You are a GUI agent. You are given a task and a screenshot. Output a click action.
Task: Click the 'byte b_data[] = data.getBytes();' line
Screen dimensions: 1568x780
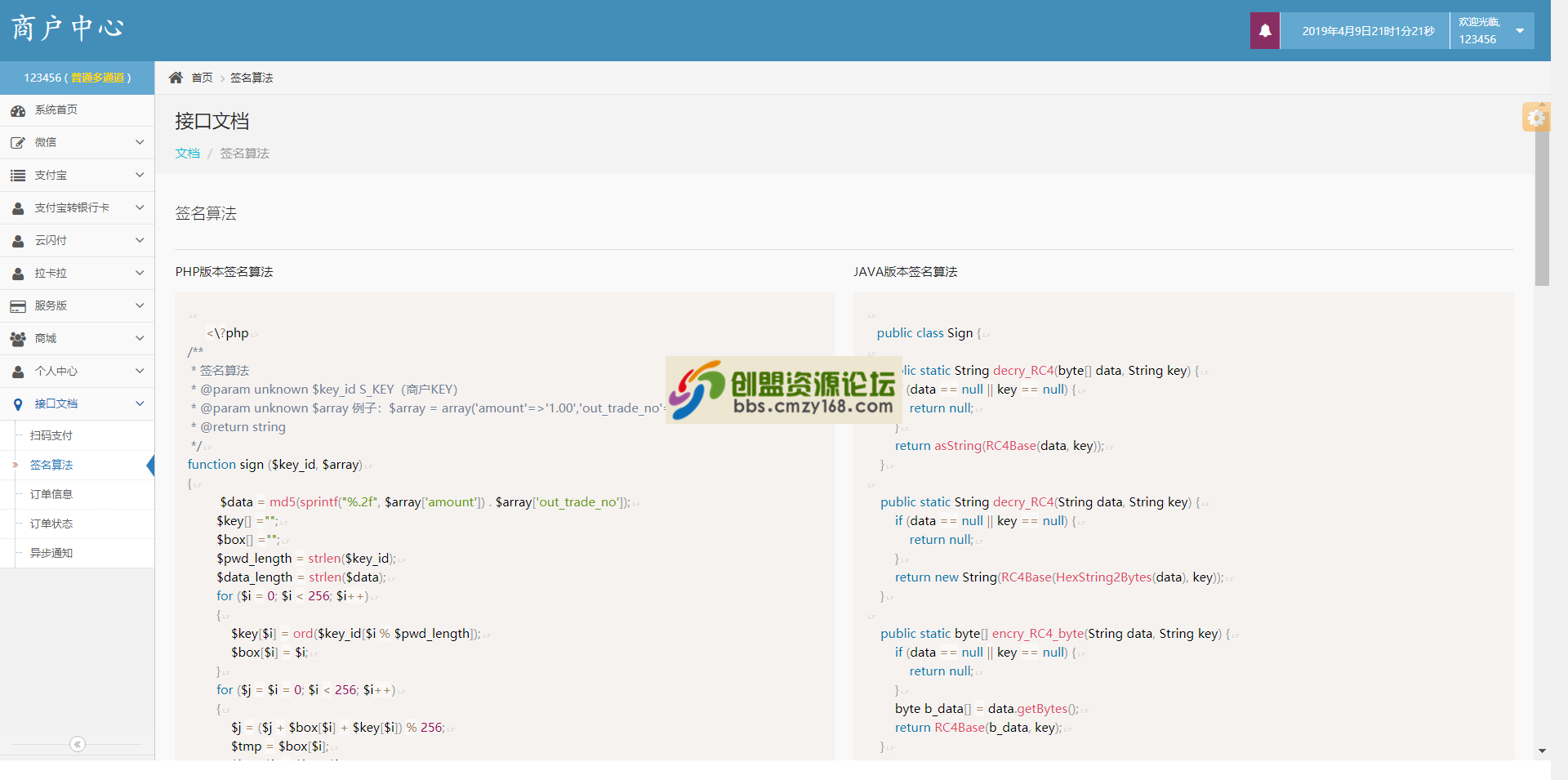coord(987,709)
